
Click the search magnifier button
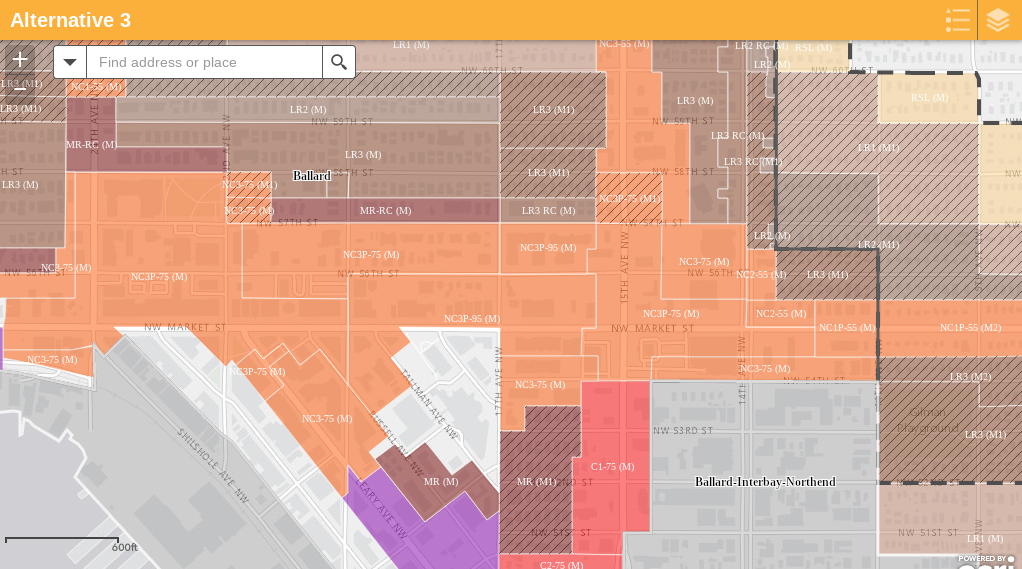(x=339, y=62)
